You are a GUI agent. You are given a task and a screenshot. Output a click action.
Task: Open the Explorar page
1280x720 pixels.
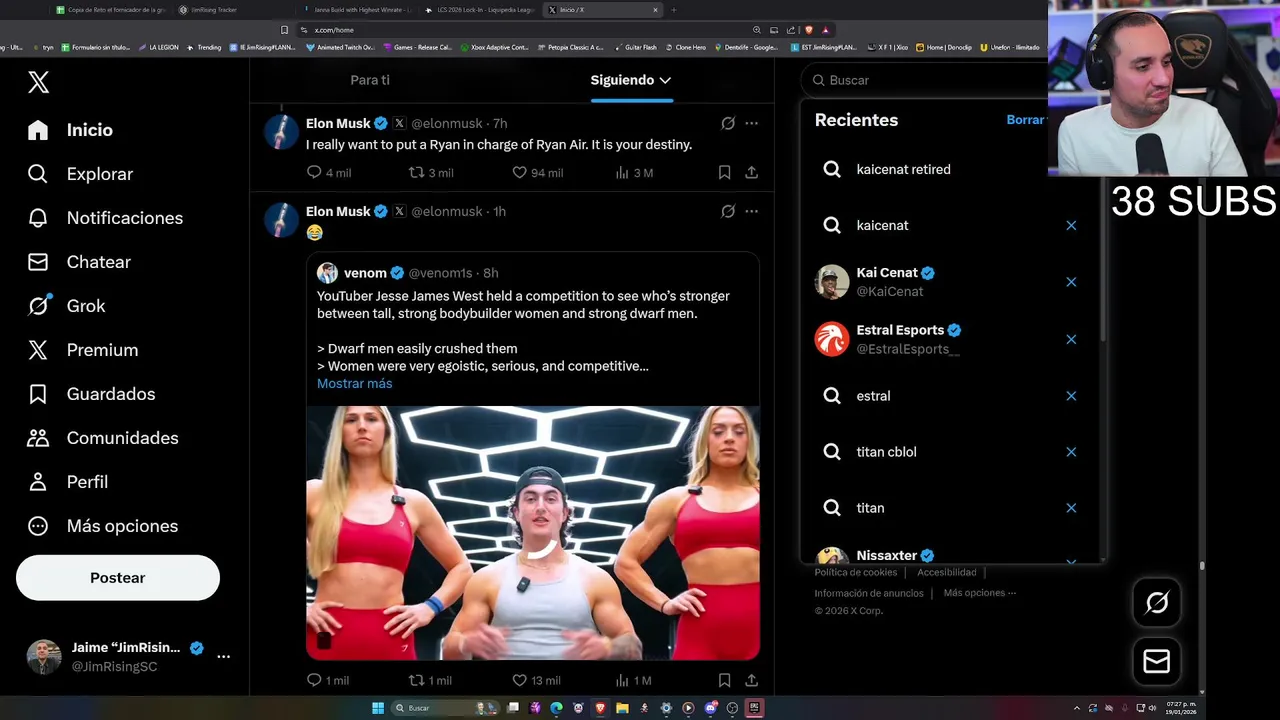coord(80,174)
